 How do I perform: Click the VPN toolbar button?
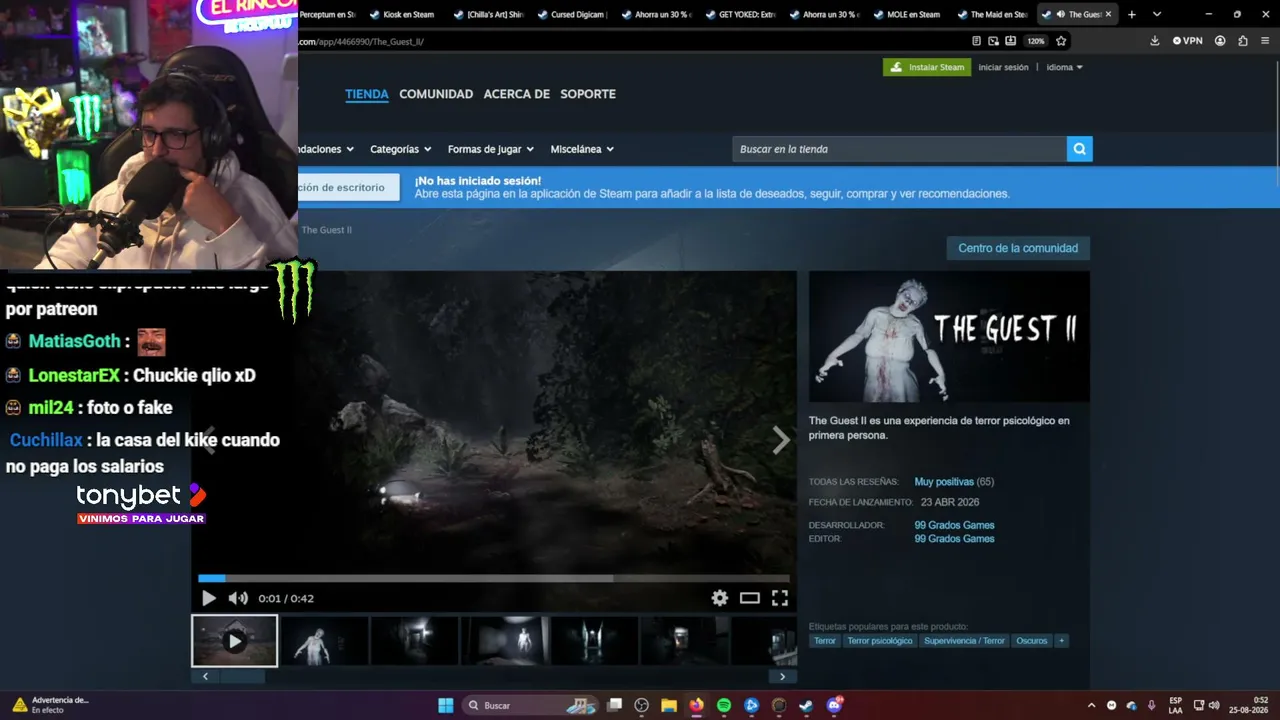[x=1188, y=41]
